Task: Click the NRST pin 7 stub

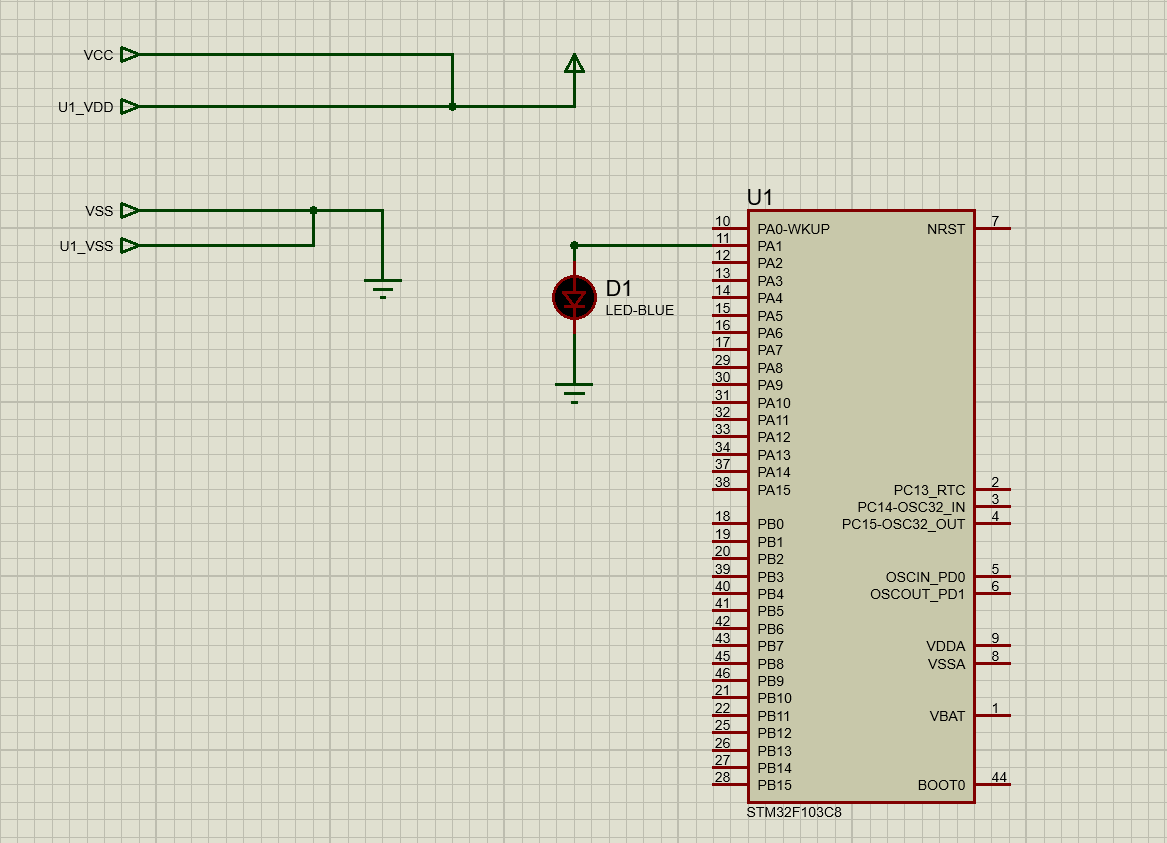Action: coord(993,228)
